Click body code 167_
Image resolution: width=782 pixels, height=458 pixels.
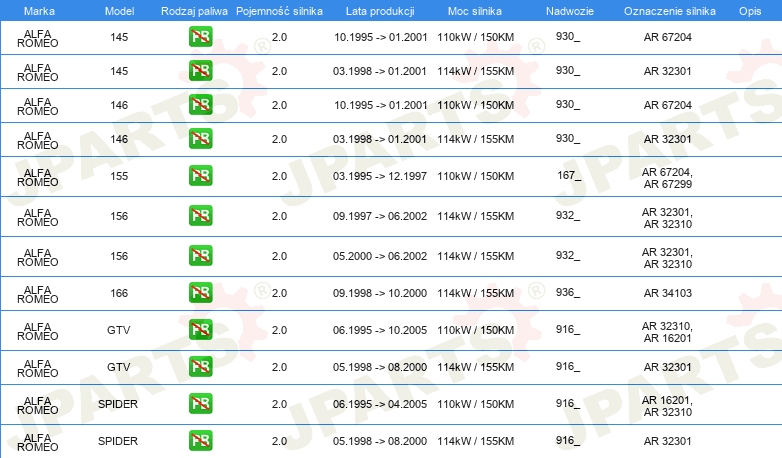pos(569,176)
